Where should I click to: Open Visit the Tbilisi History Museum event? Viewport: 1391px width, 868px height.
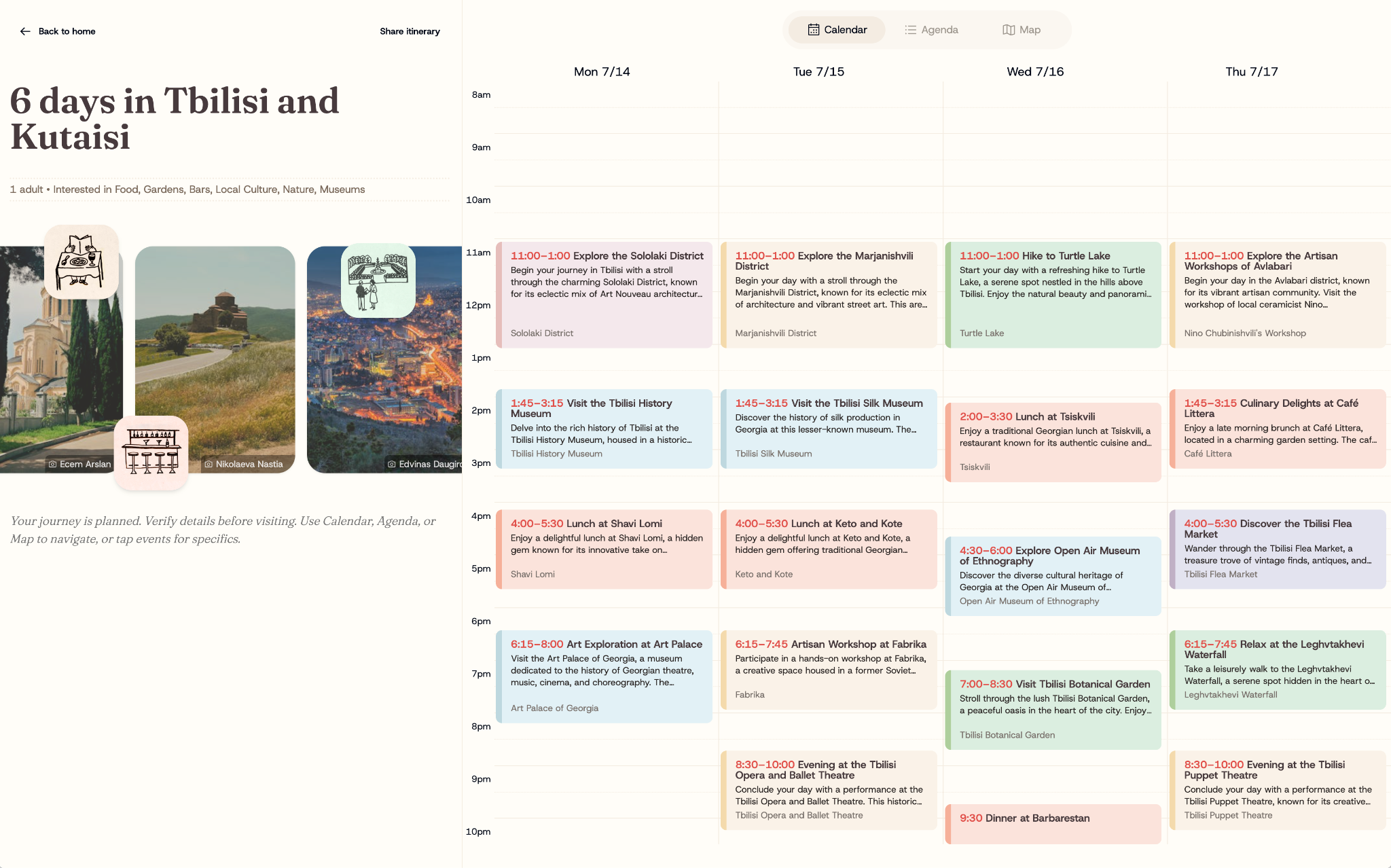(x=604, y=429)
